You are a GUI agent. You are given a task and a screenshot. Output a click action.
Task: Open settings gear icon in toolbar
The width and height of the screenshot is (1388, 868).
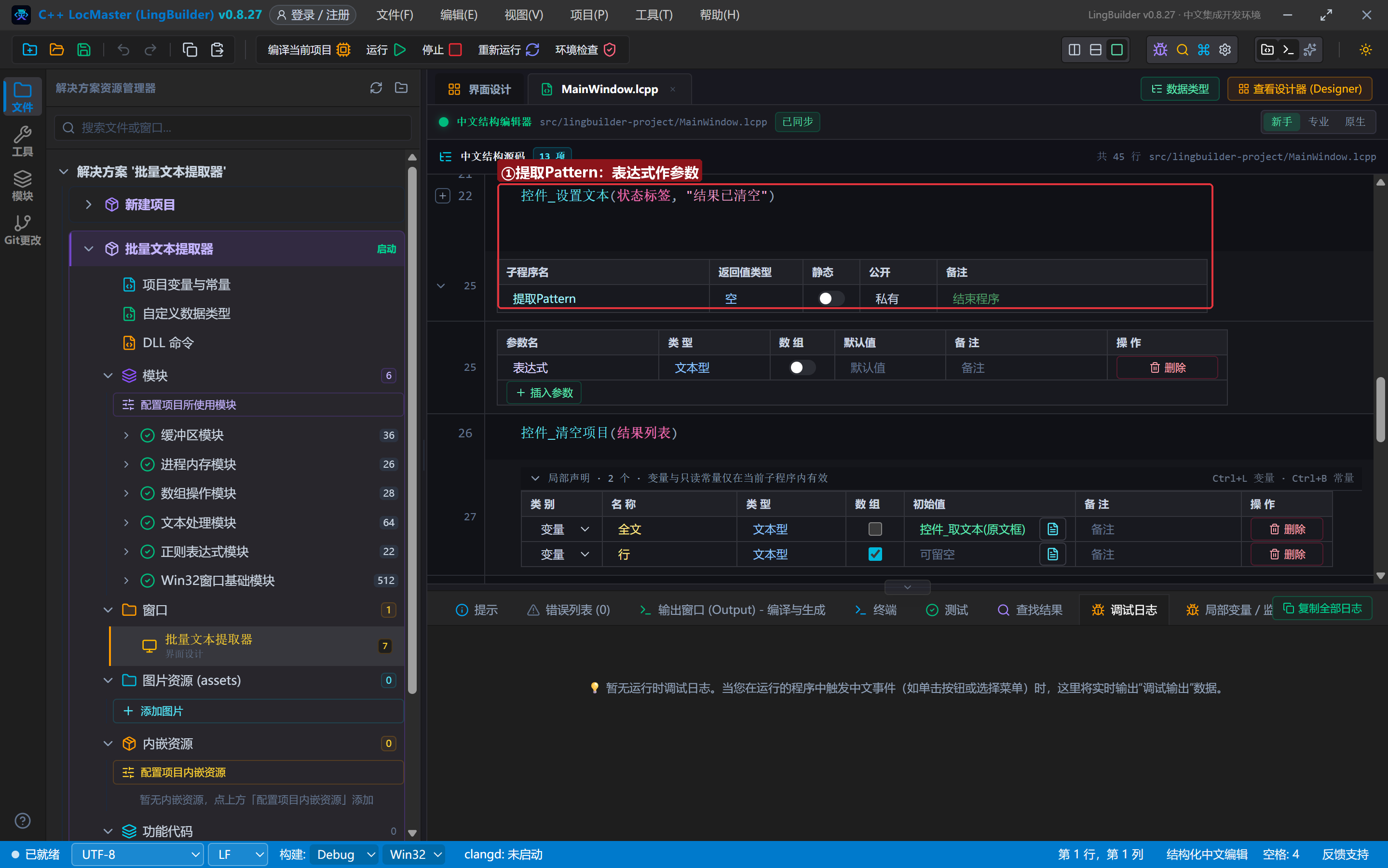tap(1225, 50)
